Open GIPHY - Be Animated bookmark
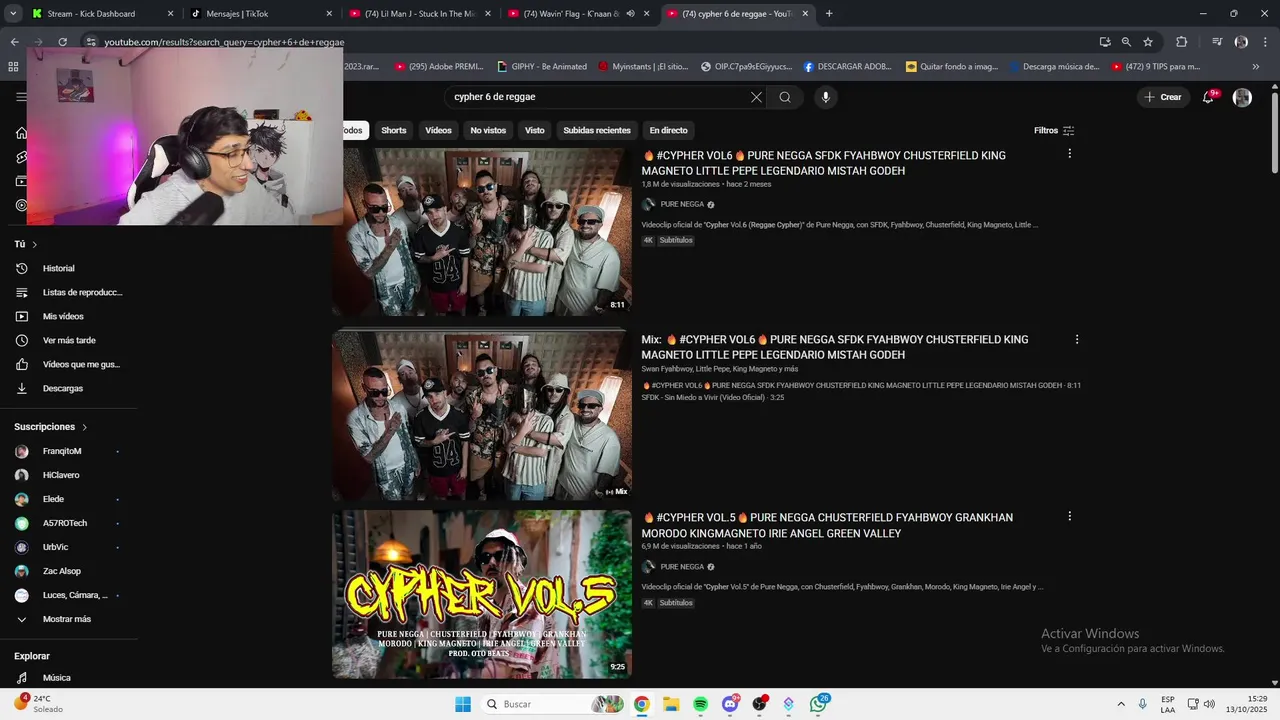Screen dimensions: 1280x720 coord(541,67)
